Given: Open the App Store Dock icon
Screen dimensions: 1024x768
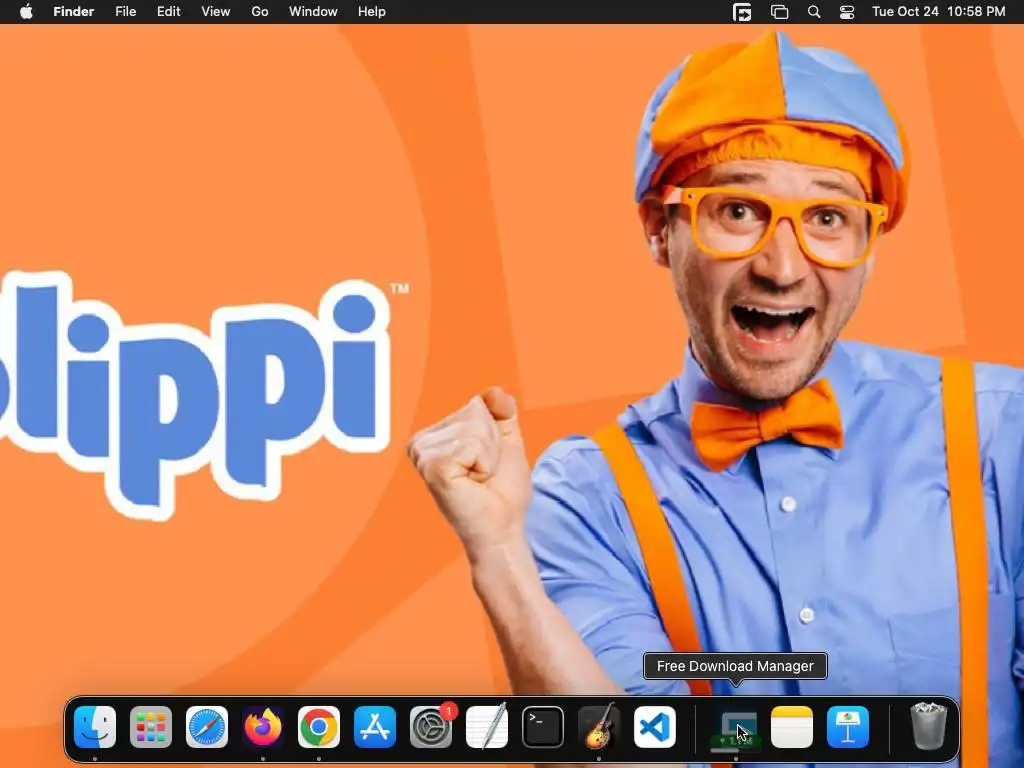Looking at the screenshot, I should click(x=375, y=727).
